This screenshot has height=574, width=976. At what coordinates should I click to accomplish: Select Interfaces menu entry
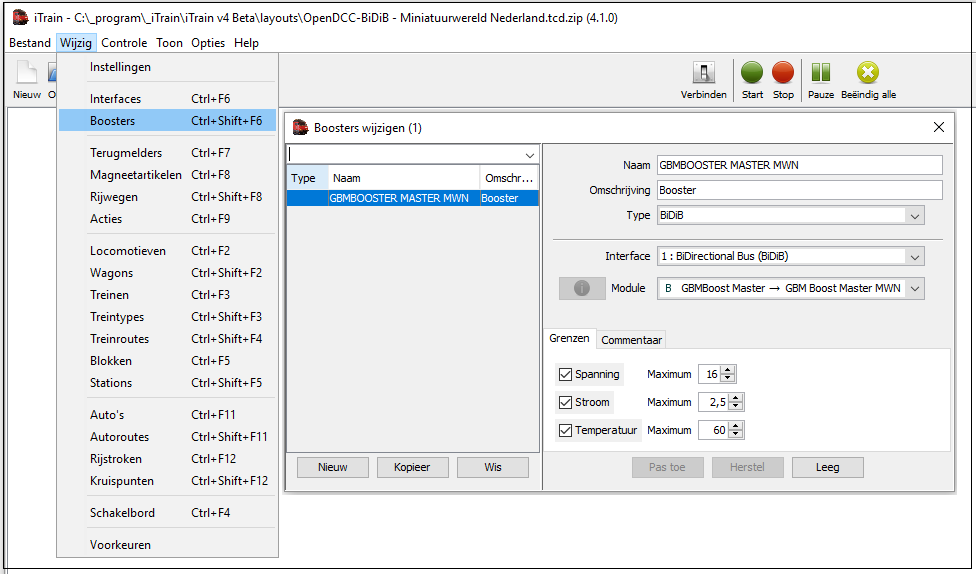(x=167, y=98)
